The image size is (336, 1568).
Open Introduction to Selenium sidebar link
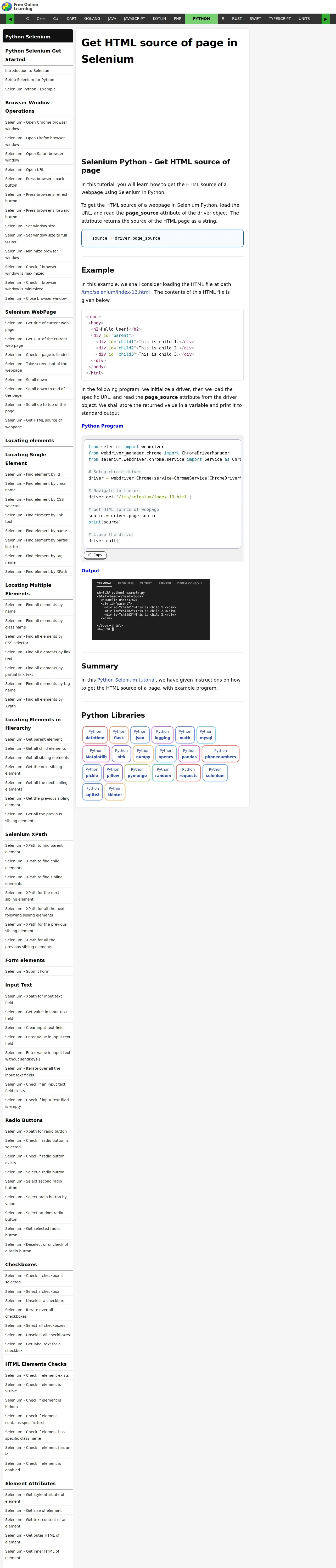38,71
